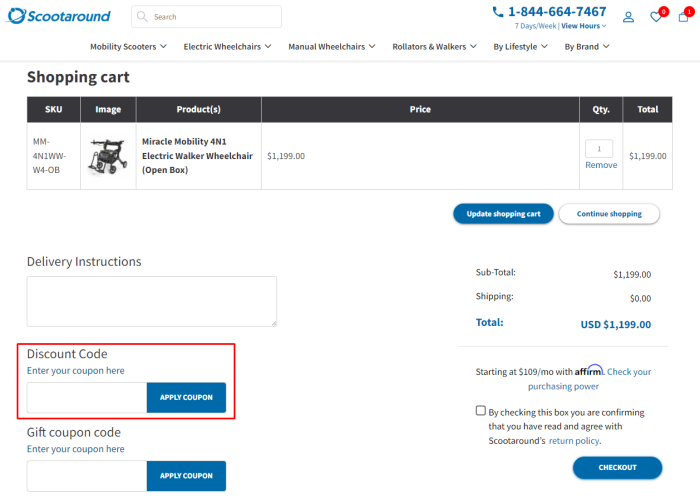Image resolution: width=700 pixels, height=500 pixels.
Task: Click the Qty. column header
Action: tap(601, 109)
